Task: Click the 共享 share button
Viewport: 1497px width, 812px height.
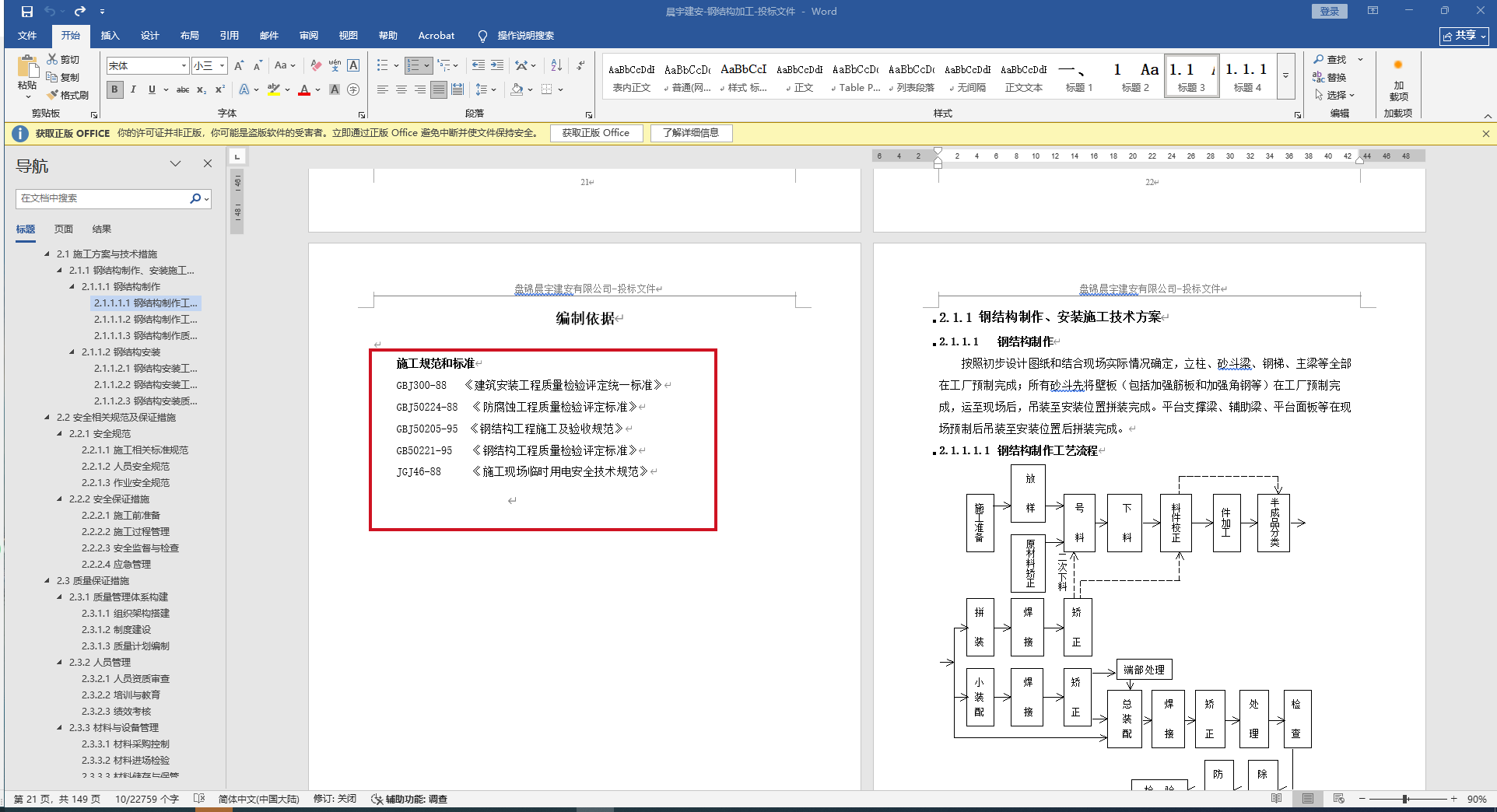Action: pos(1464,36)
